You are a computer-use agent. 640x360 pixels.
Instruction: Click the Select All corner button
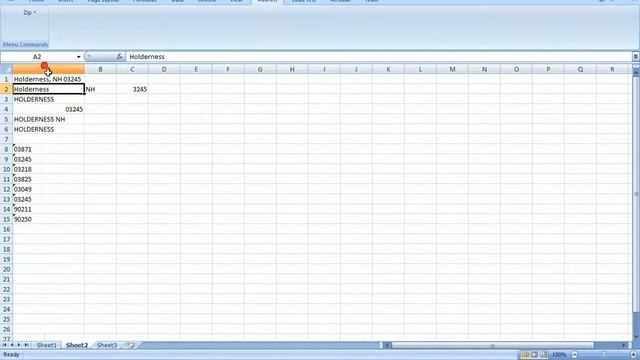[x=6, y=69]
